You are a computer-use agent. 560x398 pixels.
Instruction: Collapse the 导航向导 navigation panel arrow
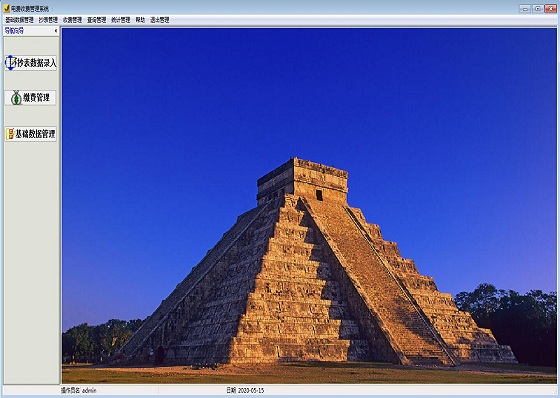point(56,31)
